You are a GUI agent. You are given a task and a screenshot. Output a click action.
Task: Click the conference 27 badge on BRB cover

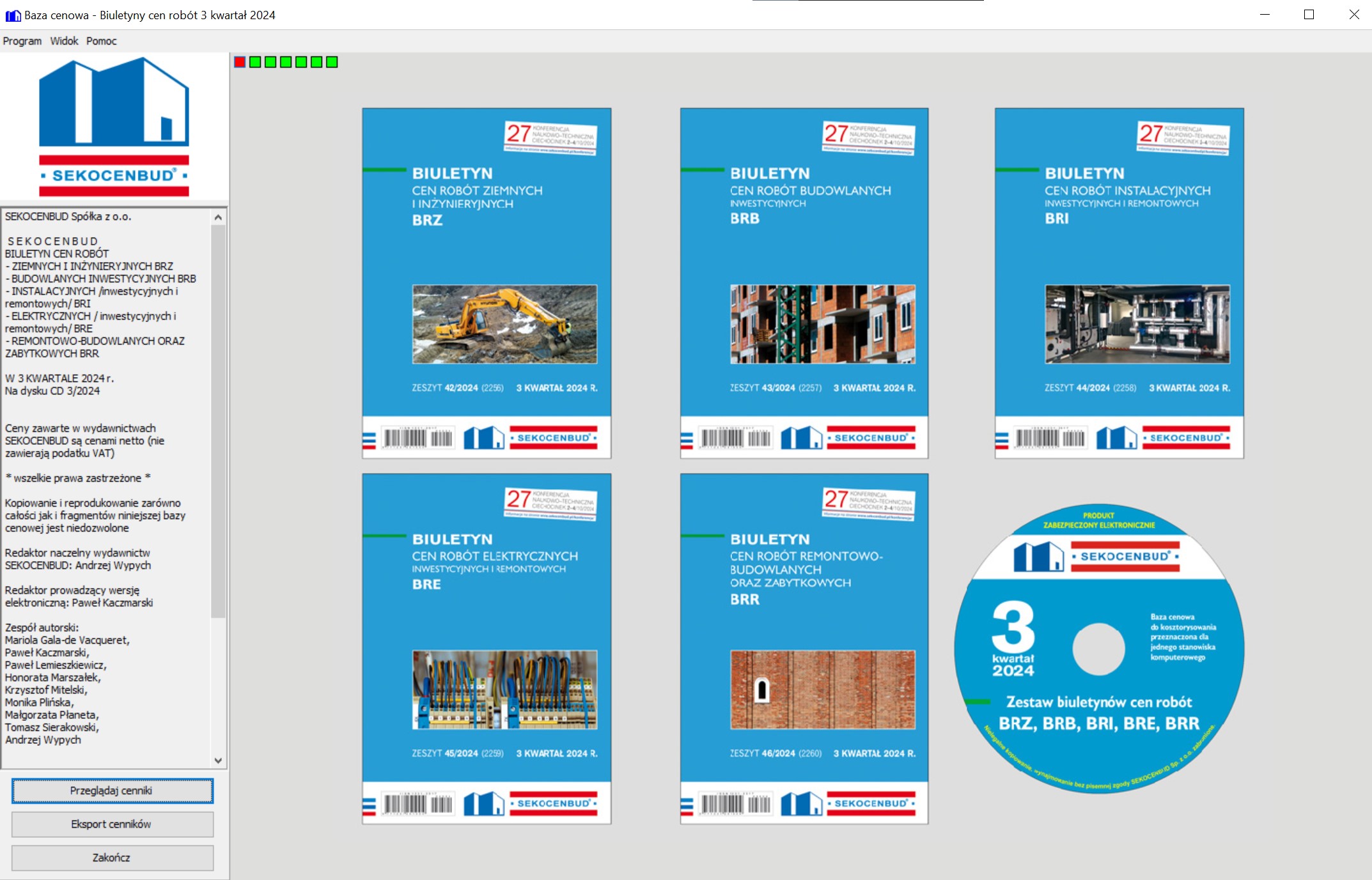coord(868,138)
